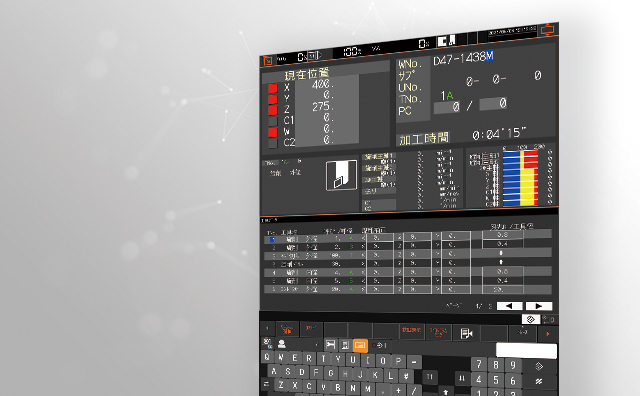Image resolution: width=640 pixels, height=396 pixels.
Task: Go to next tool data page arrow
Action: [539, 306]
